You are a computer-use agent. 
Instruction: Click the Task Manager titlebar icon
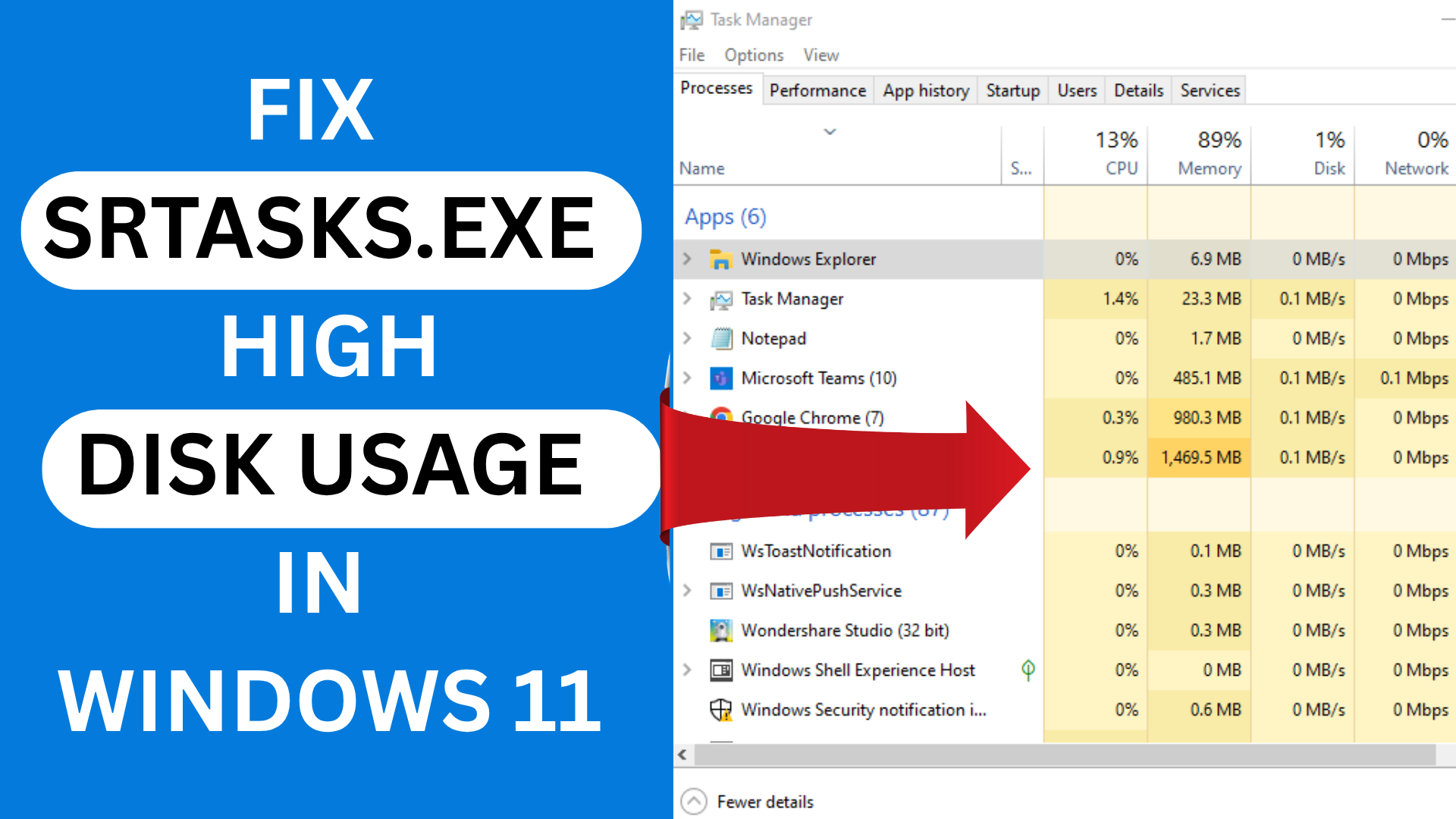pyautogui.click(x=692, y=20)
